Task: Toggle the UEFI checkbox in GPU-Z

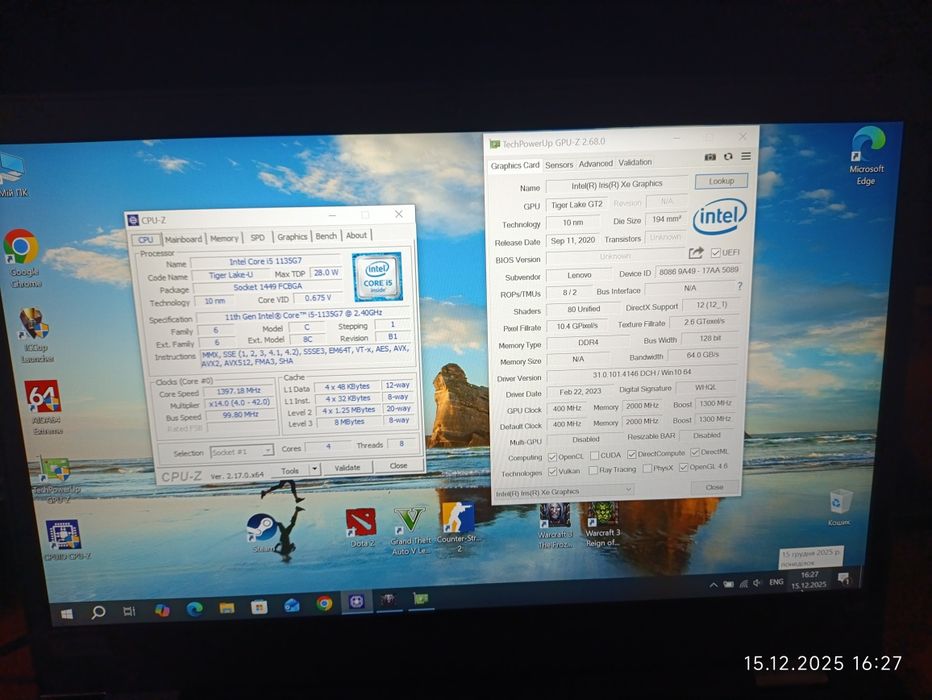Action: point(716,253)
